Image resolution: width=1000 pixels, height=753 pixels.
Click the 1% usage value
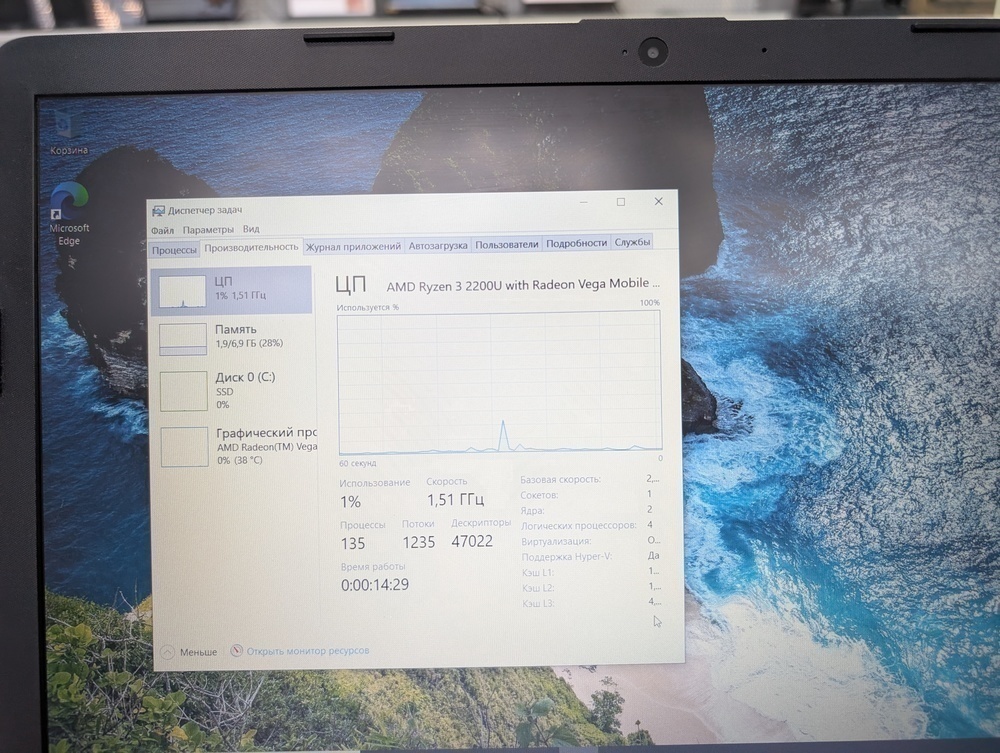[x=350, y=502]
